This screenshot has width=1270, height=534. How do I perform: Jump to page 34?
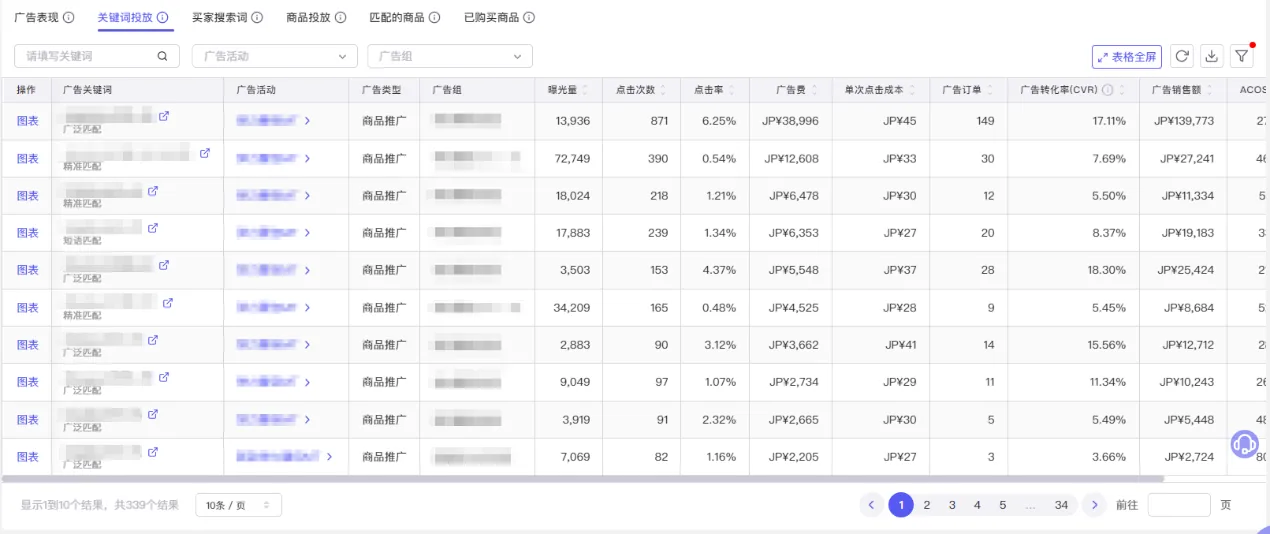click(x=1061, y=505)
